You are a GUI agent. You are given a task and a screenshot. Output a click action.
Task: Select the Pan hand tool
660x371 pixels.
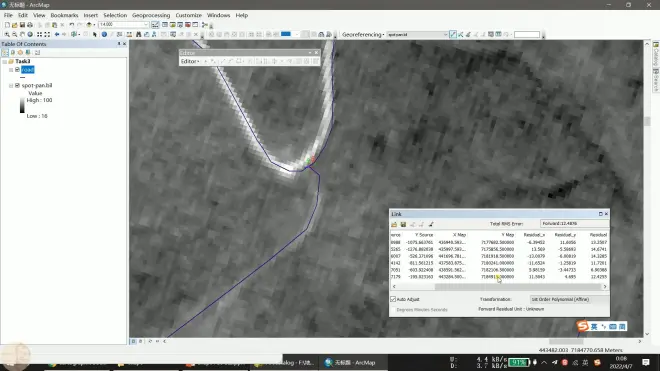[x=22, y=35]
